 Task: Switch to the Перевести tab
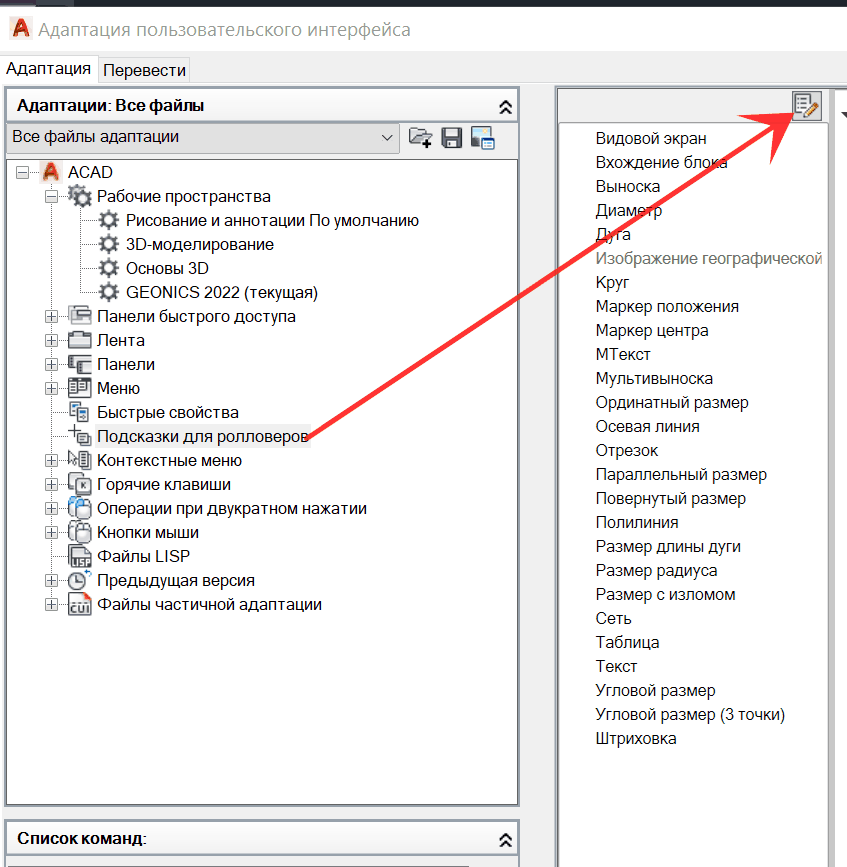(x=145, y=70)
